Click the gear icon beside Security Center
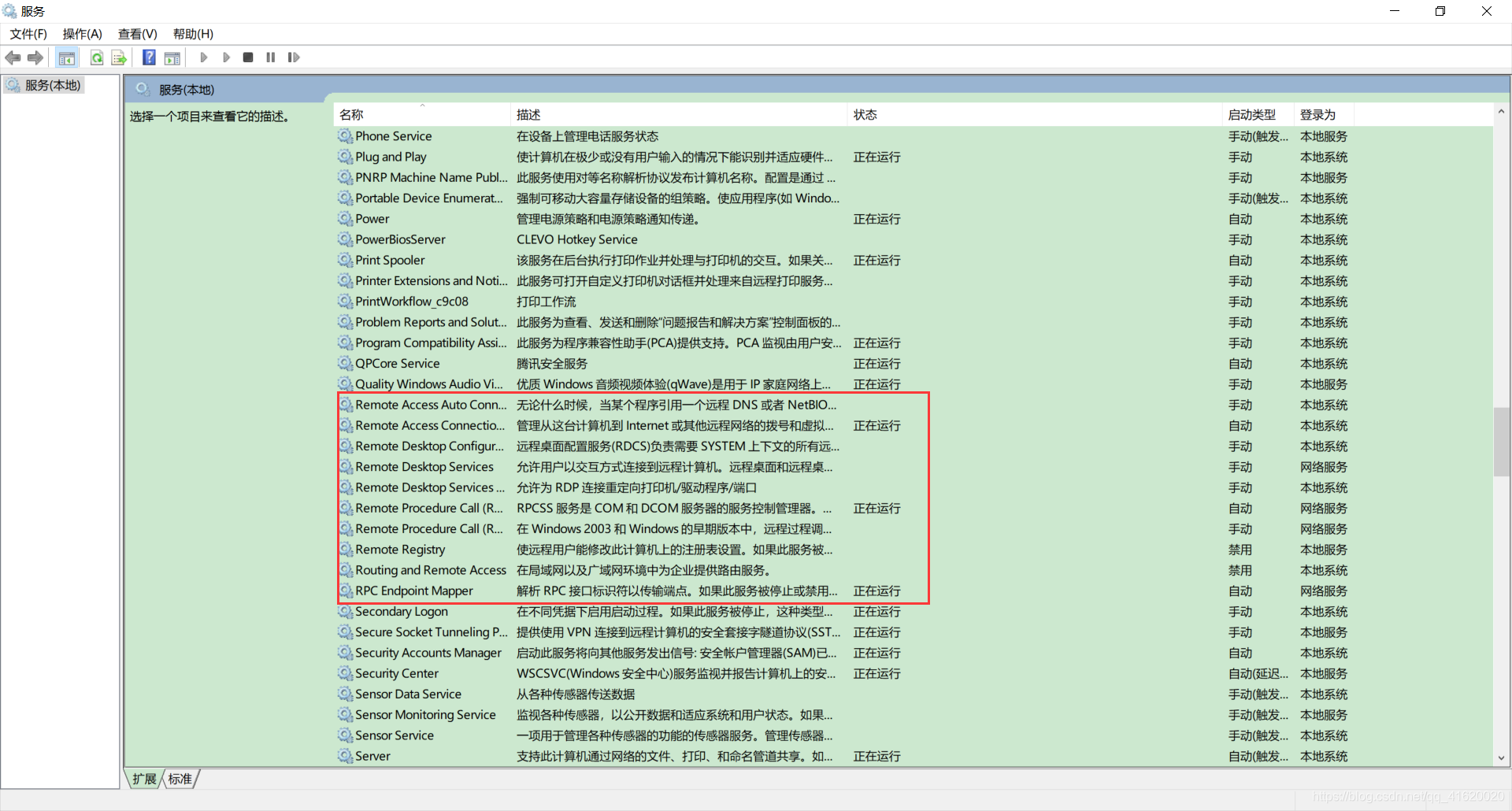Screen dimensions: 1512x811 [346, 674]
